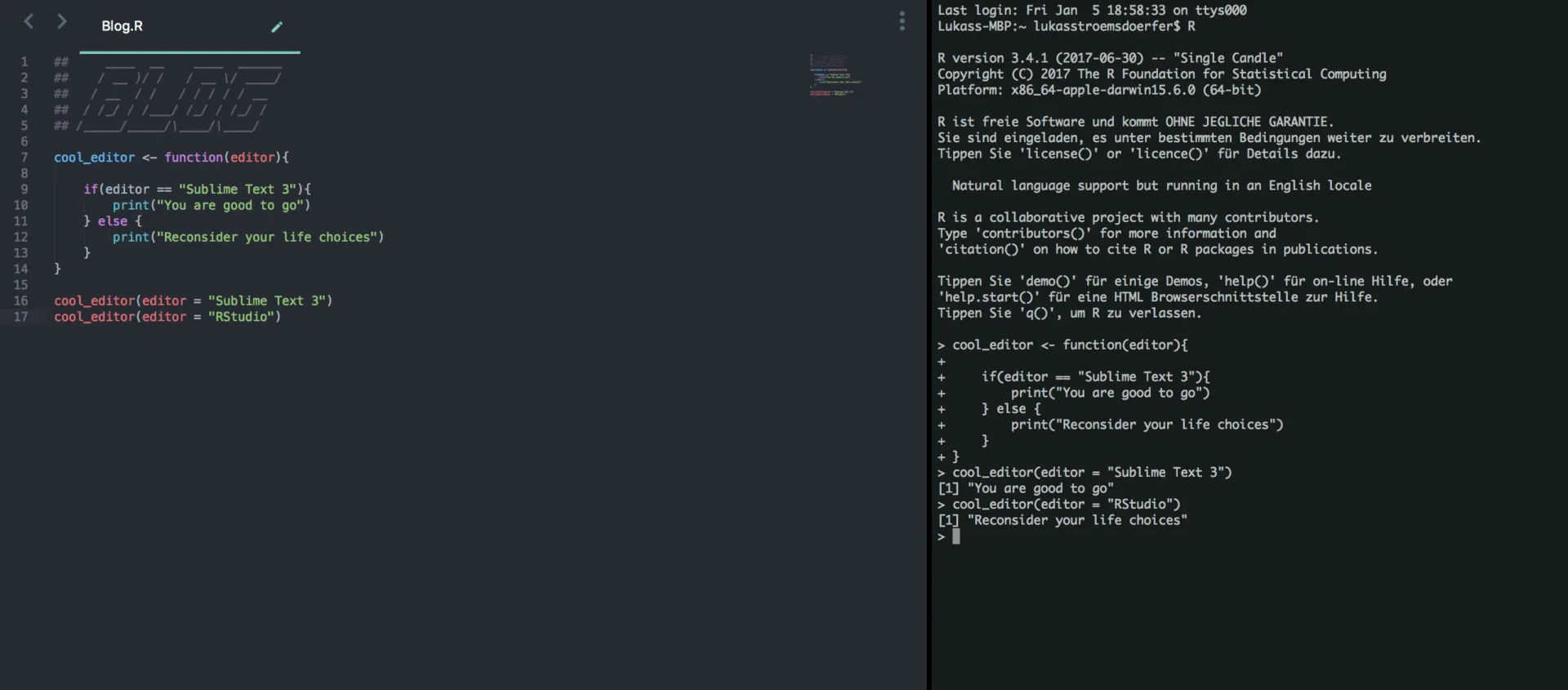Screen dimensions: 1568x690
Task: Click "Tippen Sie 'demo()'" line in terminal
Action: [1195, 281]
